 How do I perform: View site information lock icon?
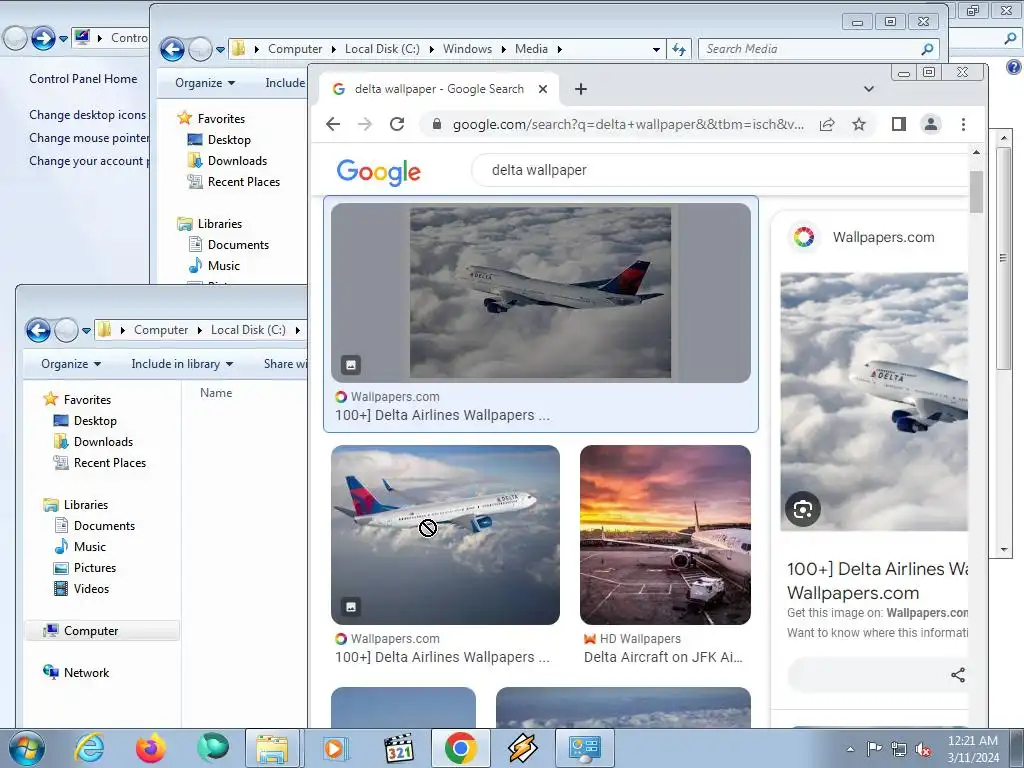(x=437, y=124)
